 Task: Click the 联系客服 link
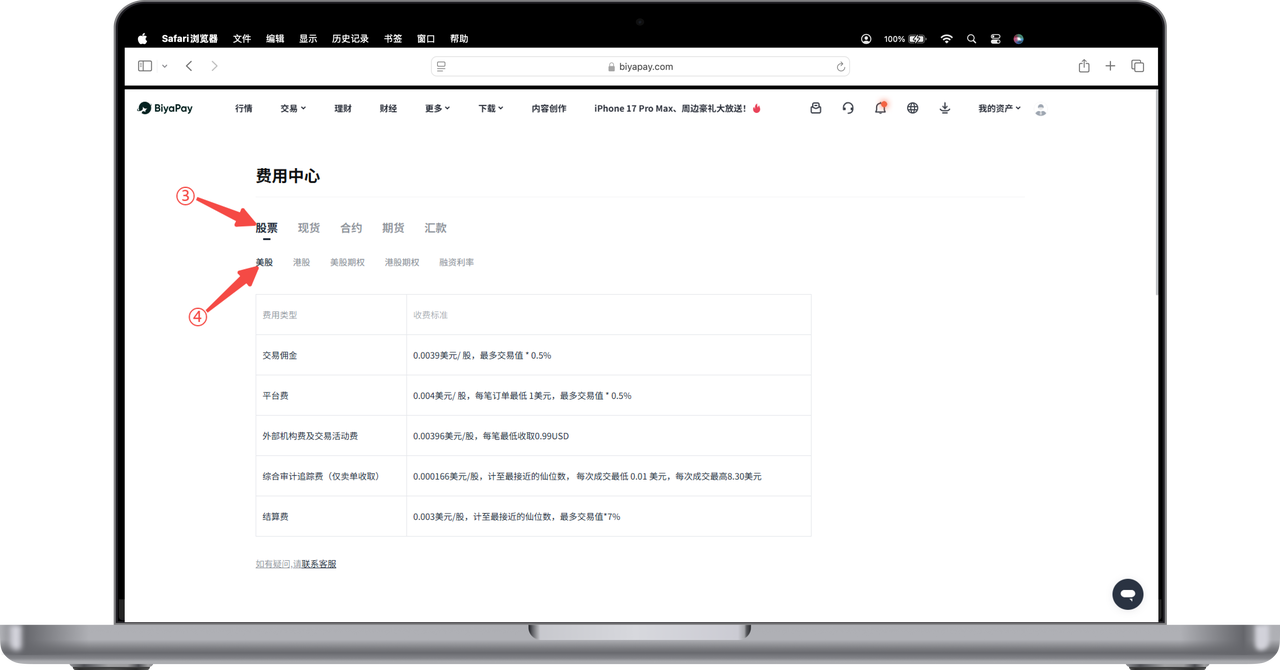coord(319,564)
